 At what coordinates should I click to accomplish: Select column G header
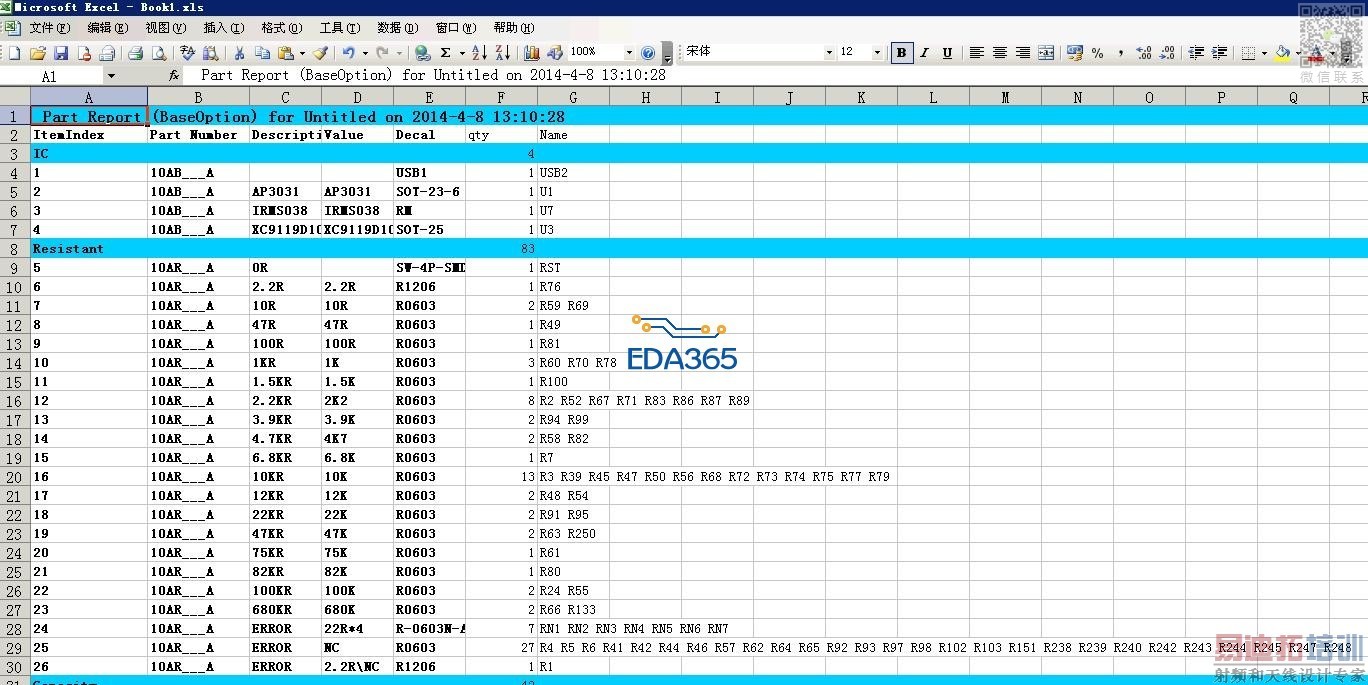(573, 97)
